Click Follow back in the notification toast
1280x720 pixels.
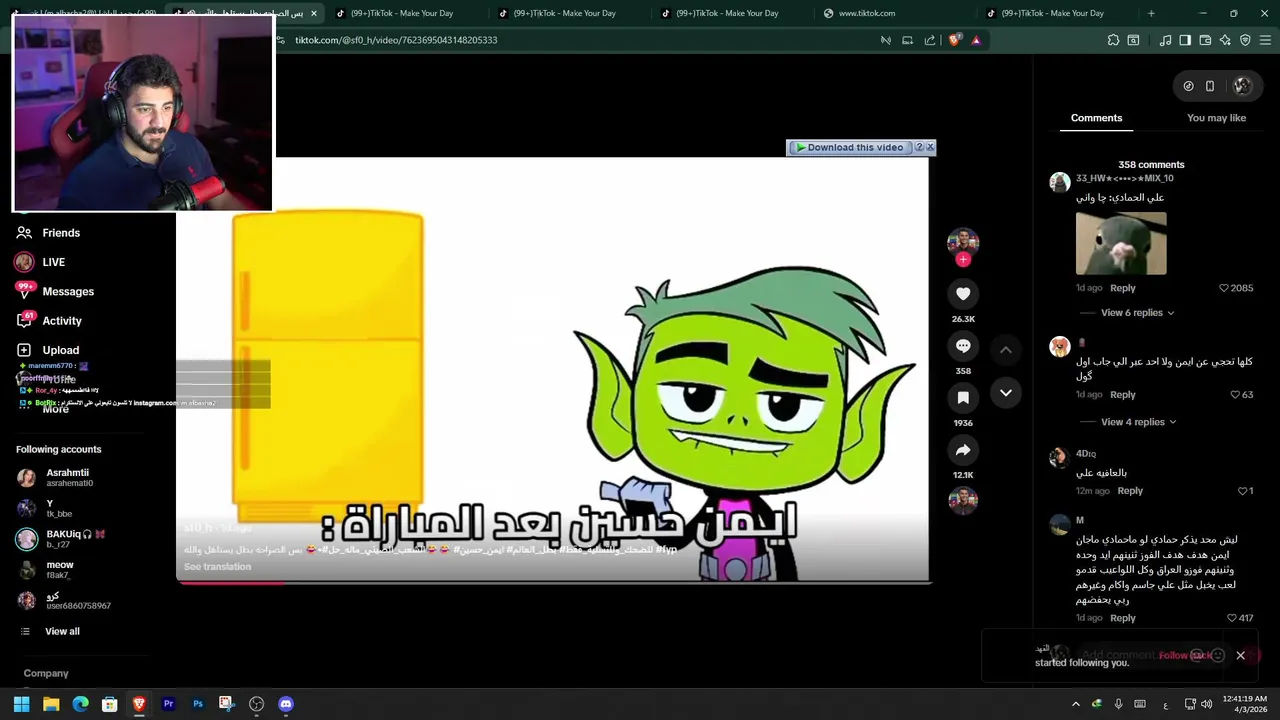point(1185,656)
